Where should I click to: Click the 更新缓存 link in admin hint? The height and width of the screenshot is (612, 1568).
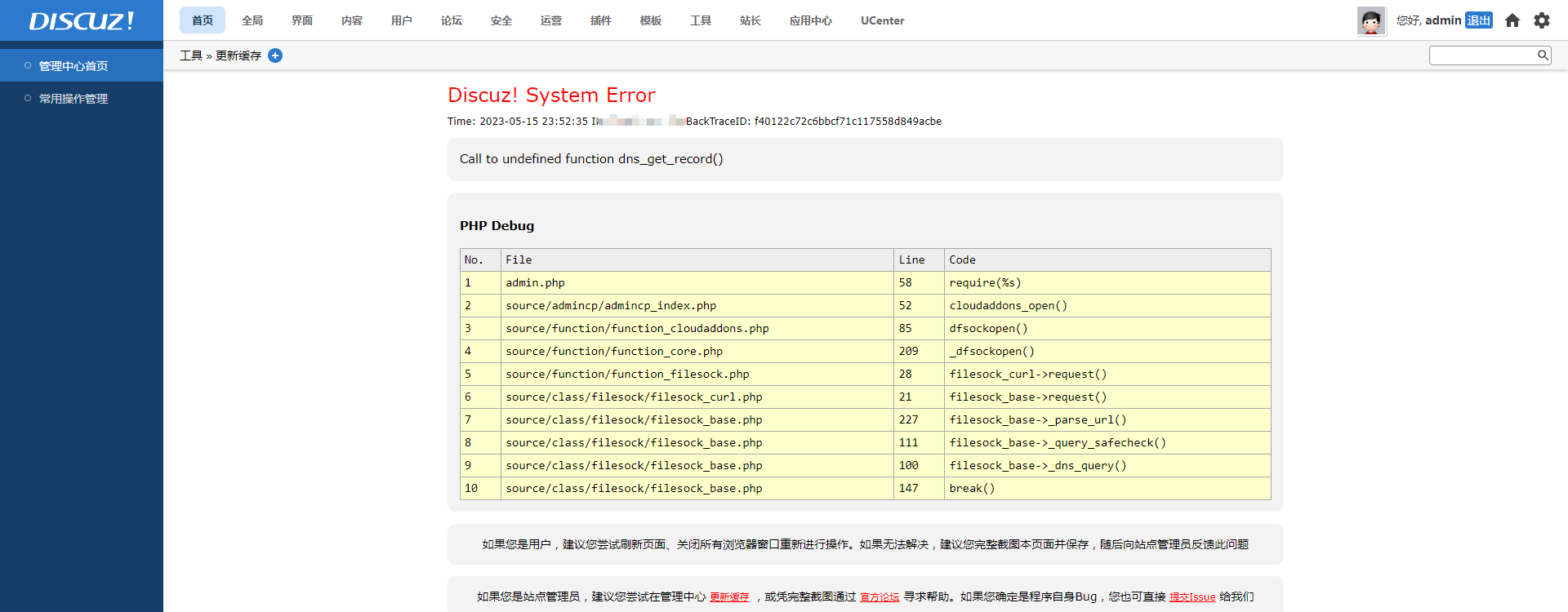[x=729, y=597]
